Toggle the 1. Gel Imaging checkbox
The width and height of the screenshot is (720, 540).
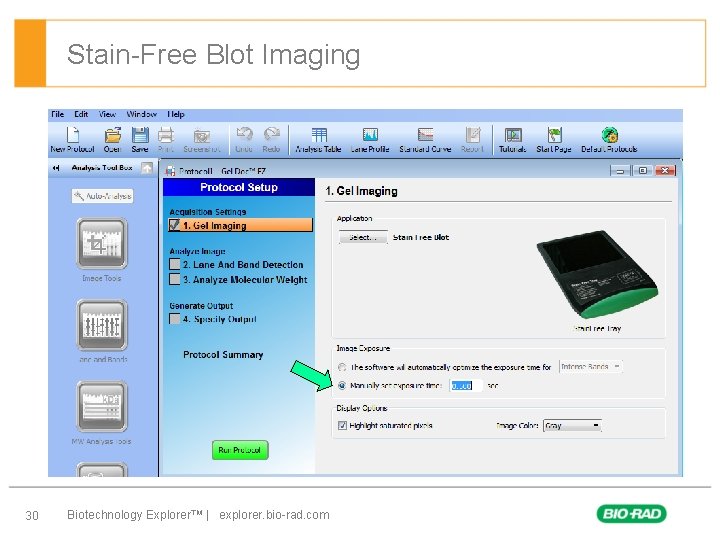pyautogui.click(x=174, y=225)
